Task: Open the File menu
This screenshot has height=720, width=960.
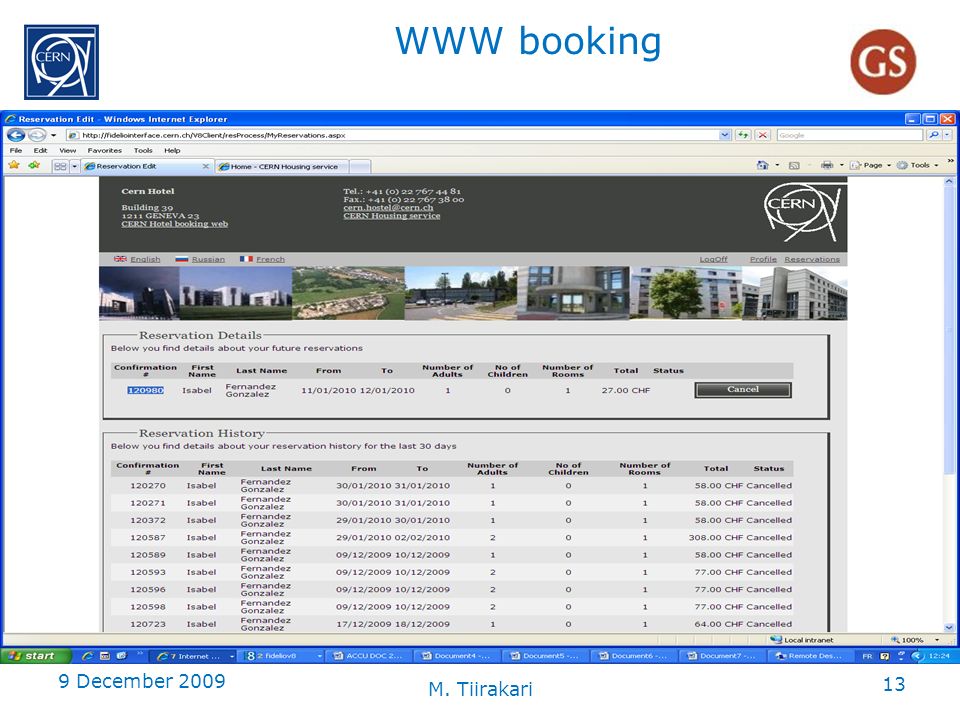Action: pos(16,151)
